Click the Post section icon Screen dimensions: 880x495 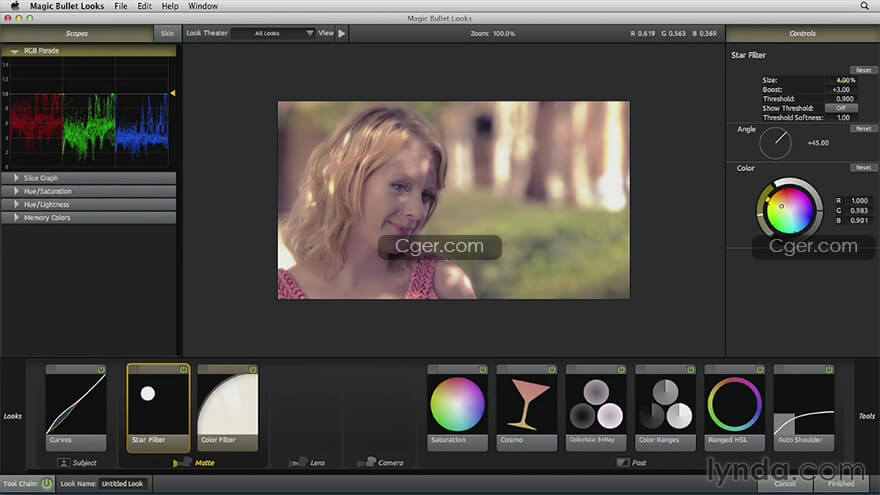click(x=622, y=462)
